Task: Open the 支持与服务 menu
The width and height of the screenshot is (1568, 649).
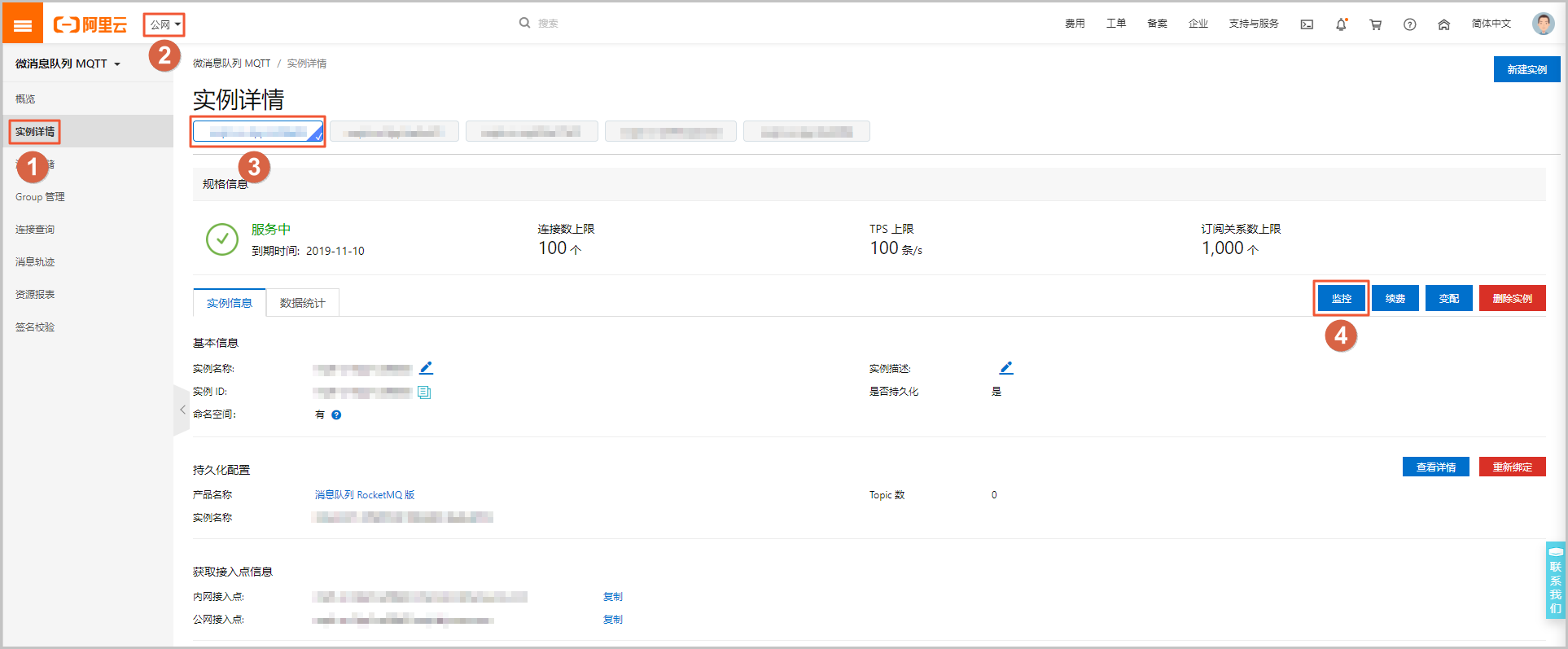Action: point(1254,24)
